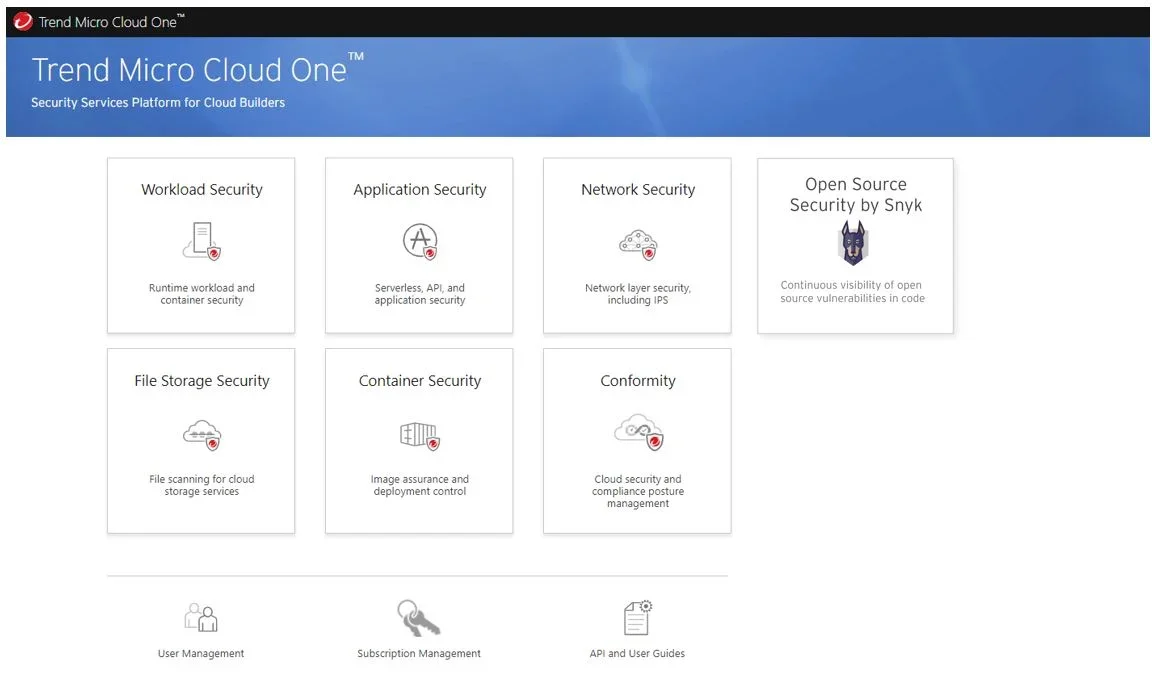Select the File Storage Security cloud-shield icon

[x=201, y=435]
